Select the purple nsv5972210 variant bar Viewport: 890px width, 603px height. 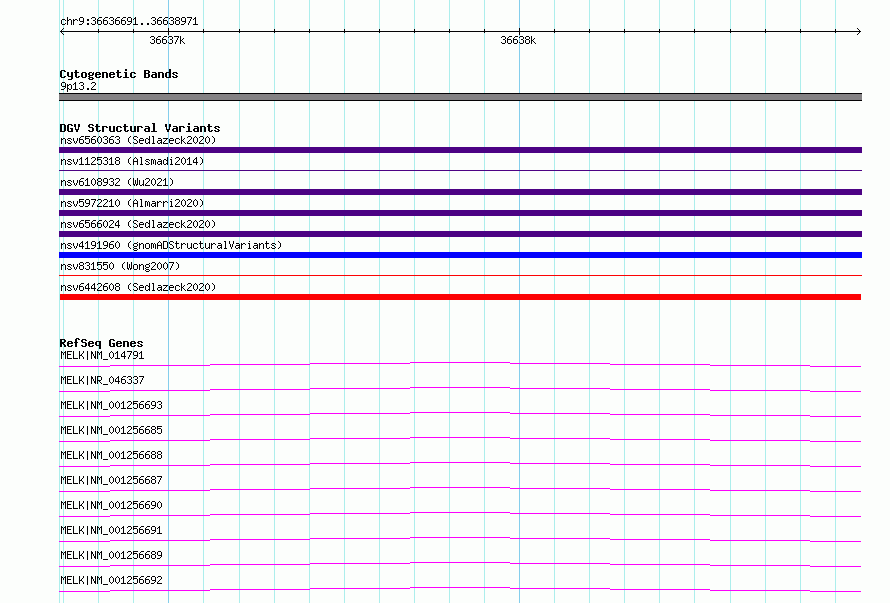point(460,213)
